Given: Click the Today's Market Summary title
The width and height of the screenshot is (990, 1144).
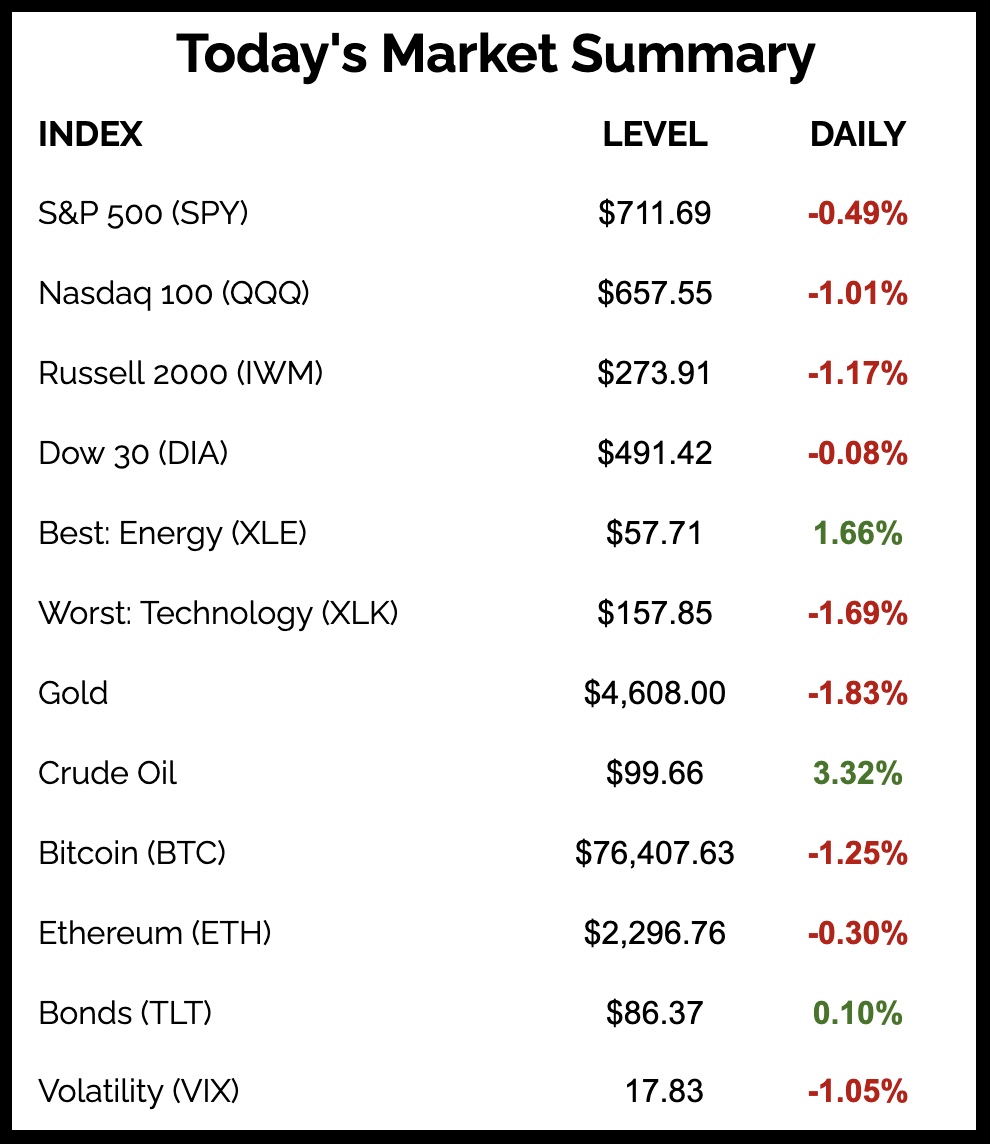Looking at the screenshot, I should pos(495,56).
